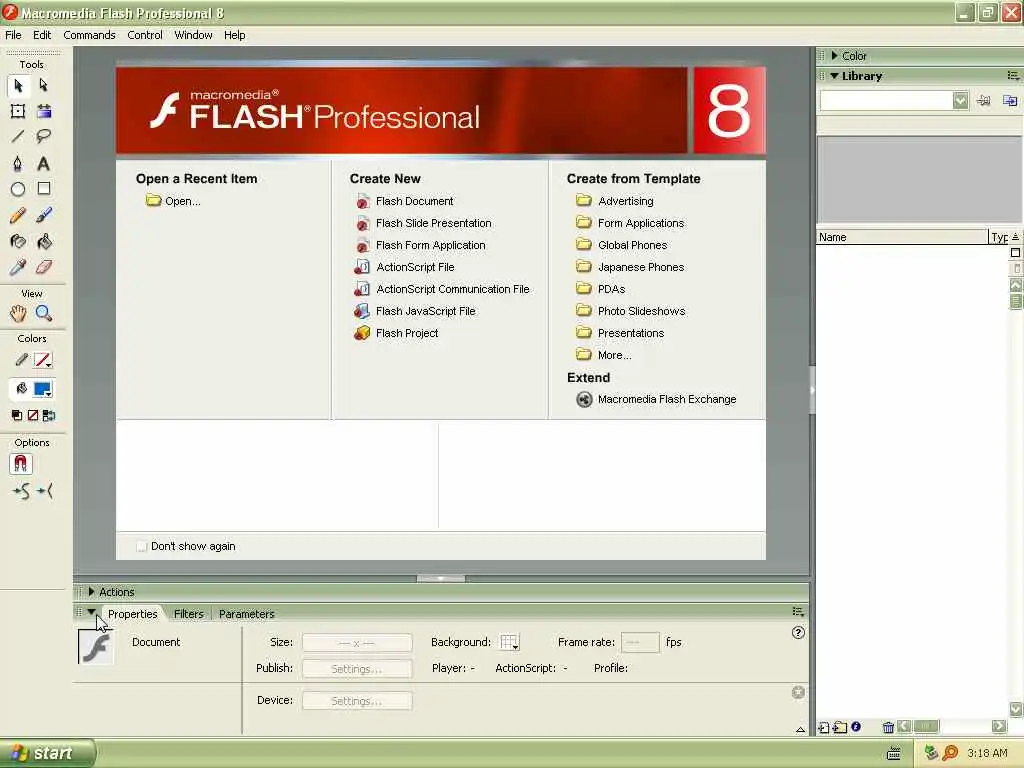
Task: Select the Brush tool
Action: 44,215
